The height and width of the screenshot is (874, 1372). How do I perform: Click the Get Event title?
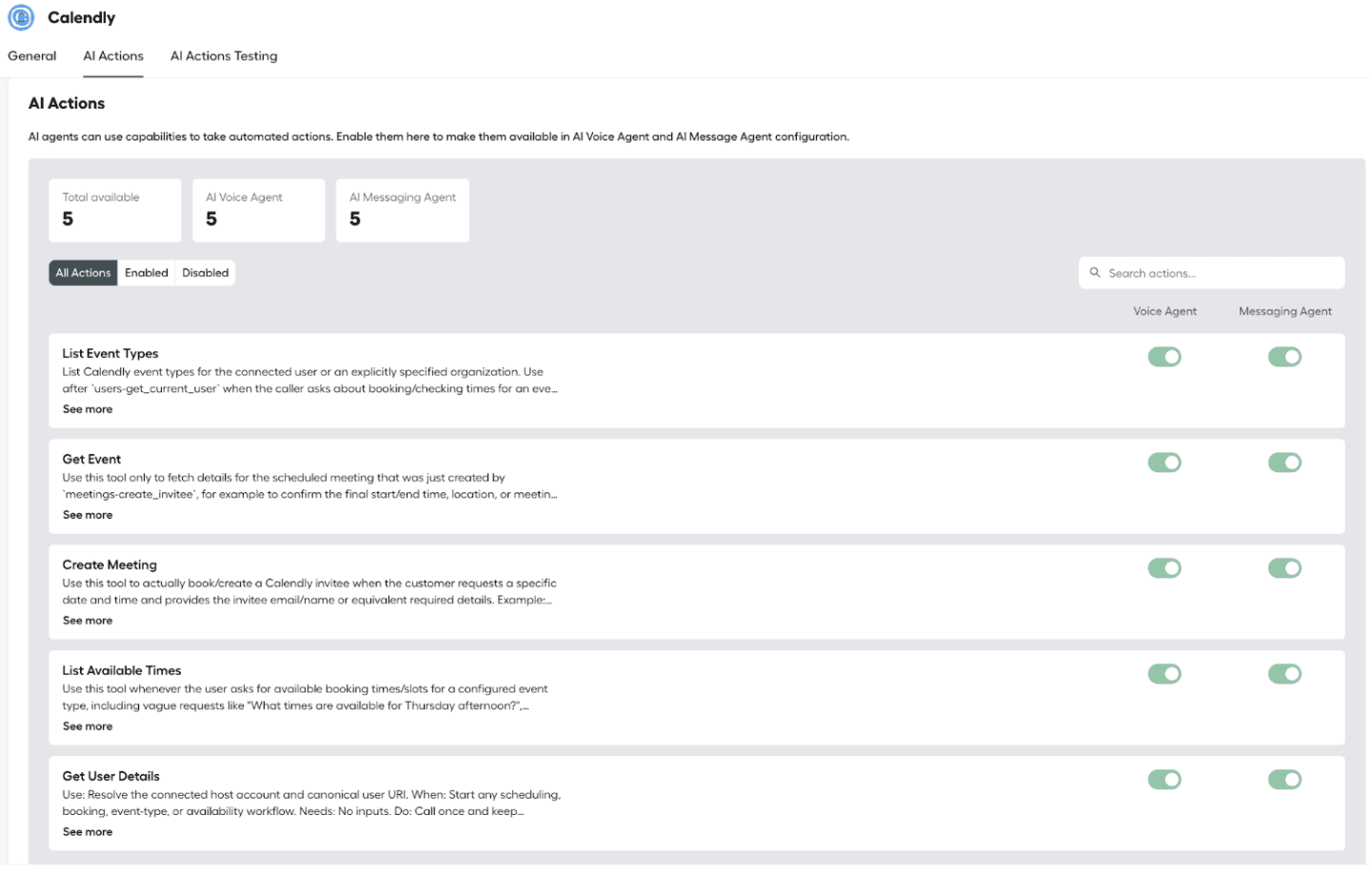92,460
